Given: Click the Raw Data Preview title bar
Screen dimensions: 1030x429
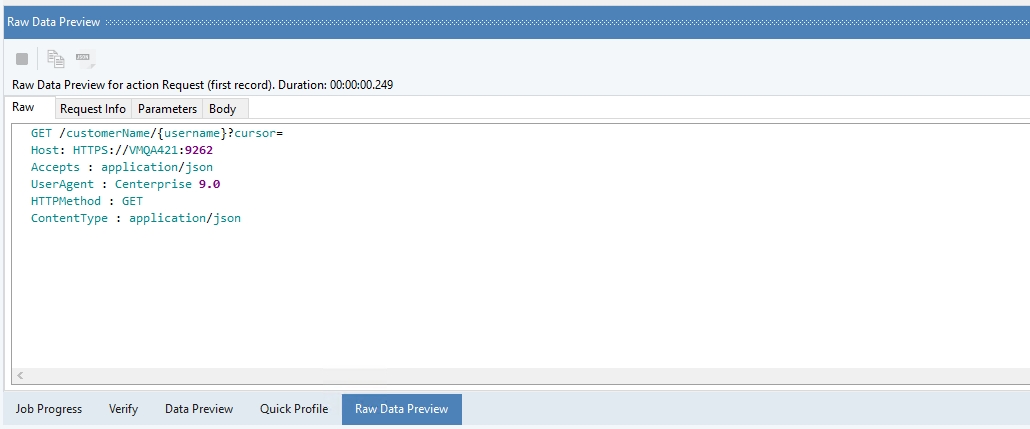Looking at the screenshot, I should pos(517,22).
